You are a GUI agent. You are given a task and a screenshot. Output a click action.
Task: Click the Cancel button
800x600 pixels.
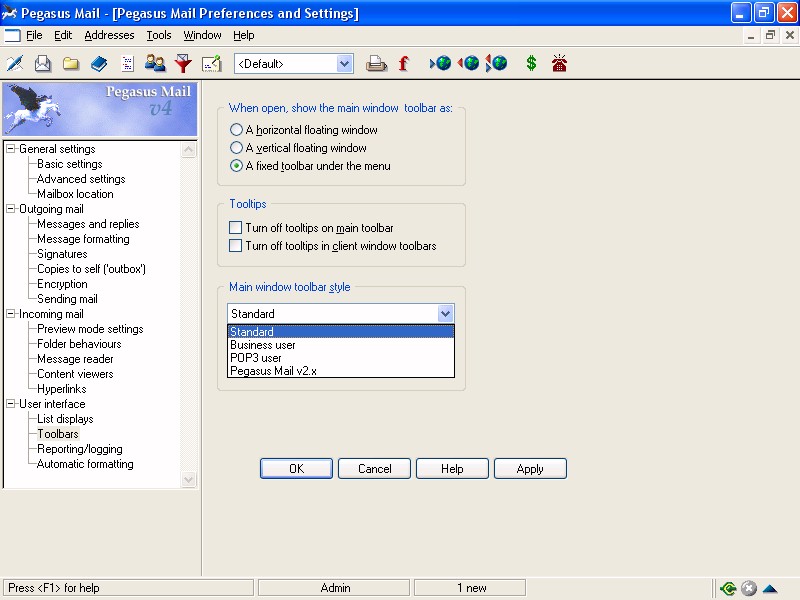(x=374, y=468)
